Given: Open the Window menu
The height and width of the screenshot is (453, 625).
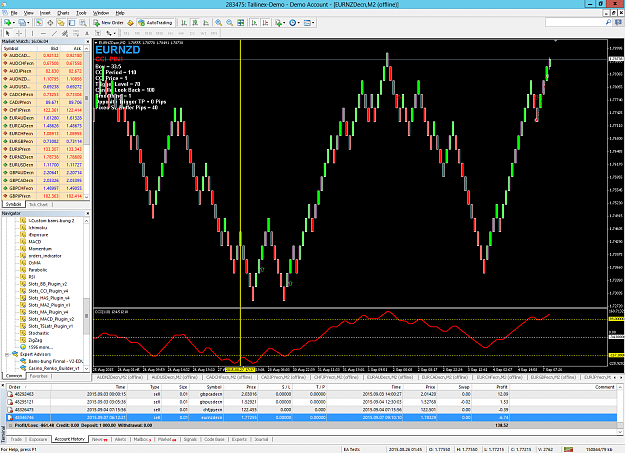Looking at the screenshot, I should pos(101,13).
